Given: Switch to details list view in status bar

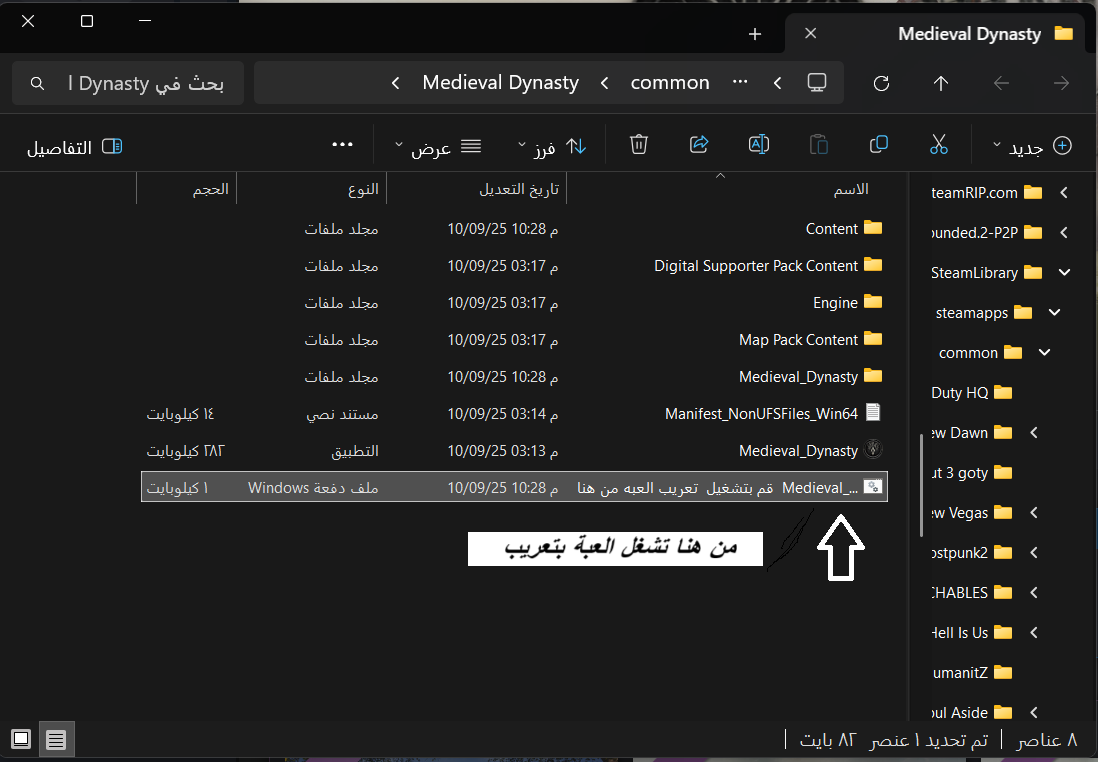Looking at the screenshot, I should 56,739.
